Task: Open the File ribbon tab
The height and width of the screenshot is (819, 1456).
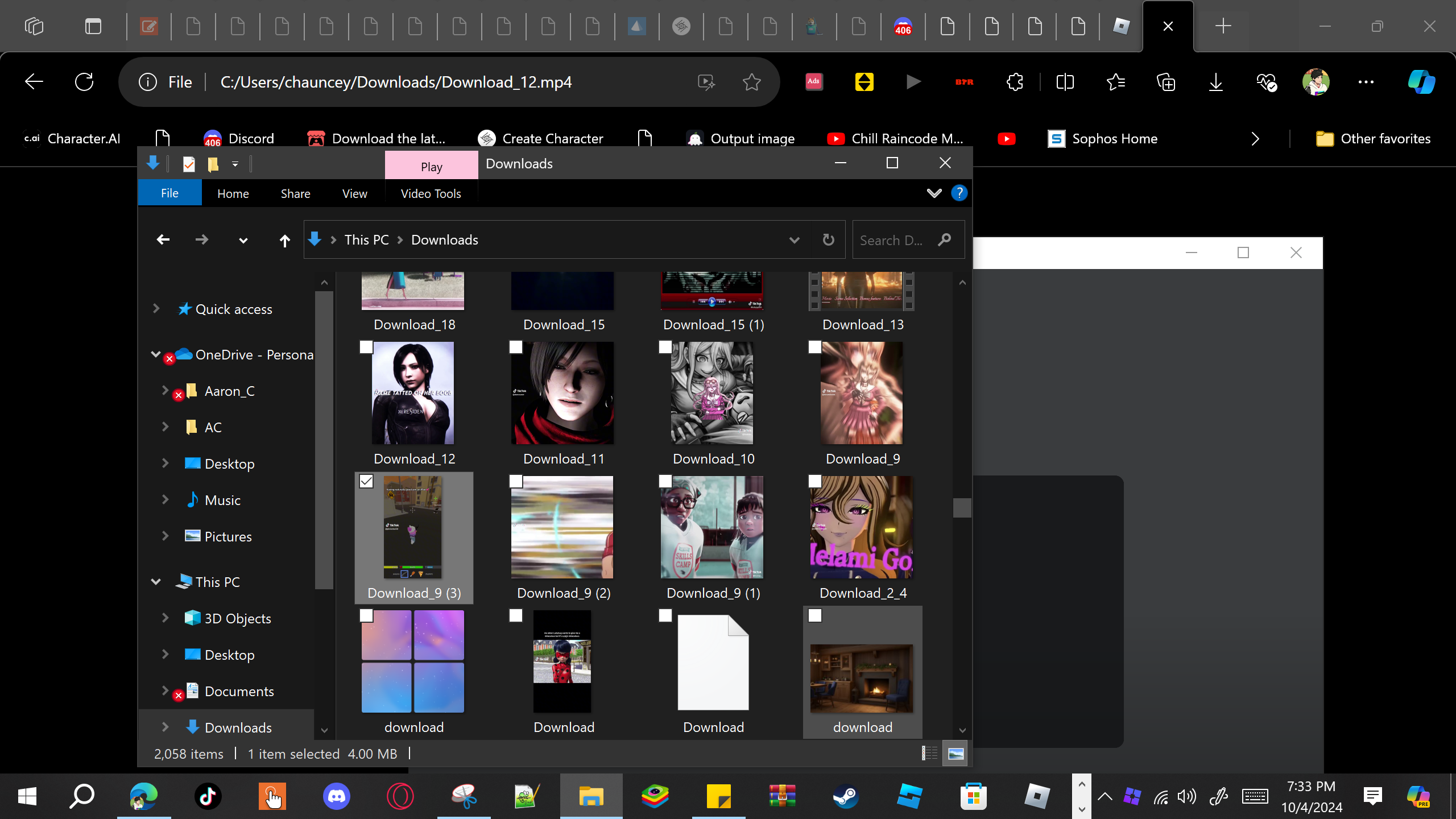Action: click(169, 193)
